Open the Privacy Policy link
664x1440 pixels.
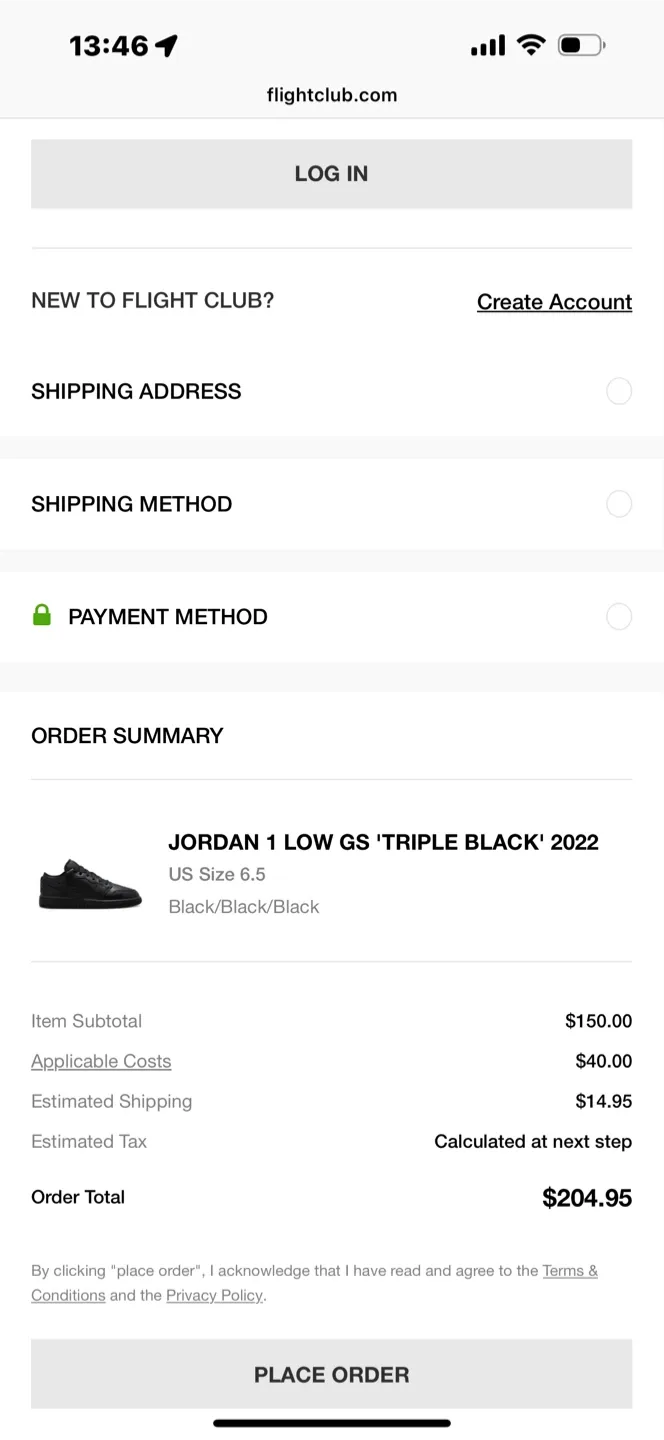[x=214, y=1295]
